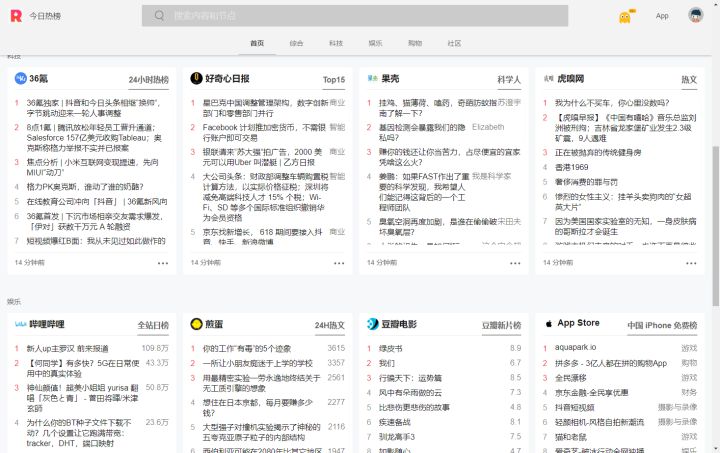Screen dimensions: 720x453
Task: Open article 星巴克中国调整管理架构
Action: click(265, 108)
